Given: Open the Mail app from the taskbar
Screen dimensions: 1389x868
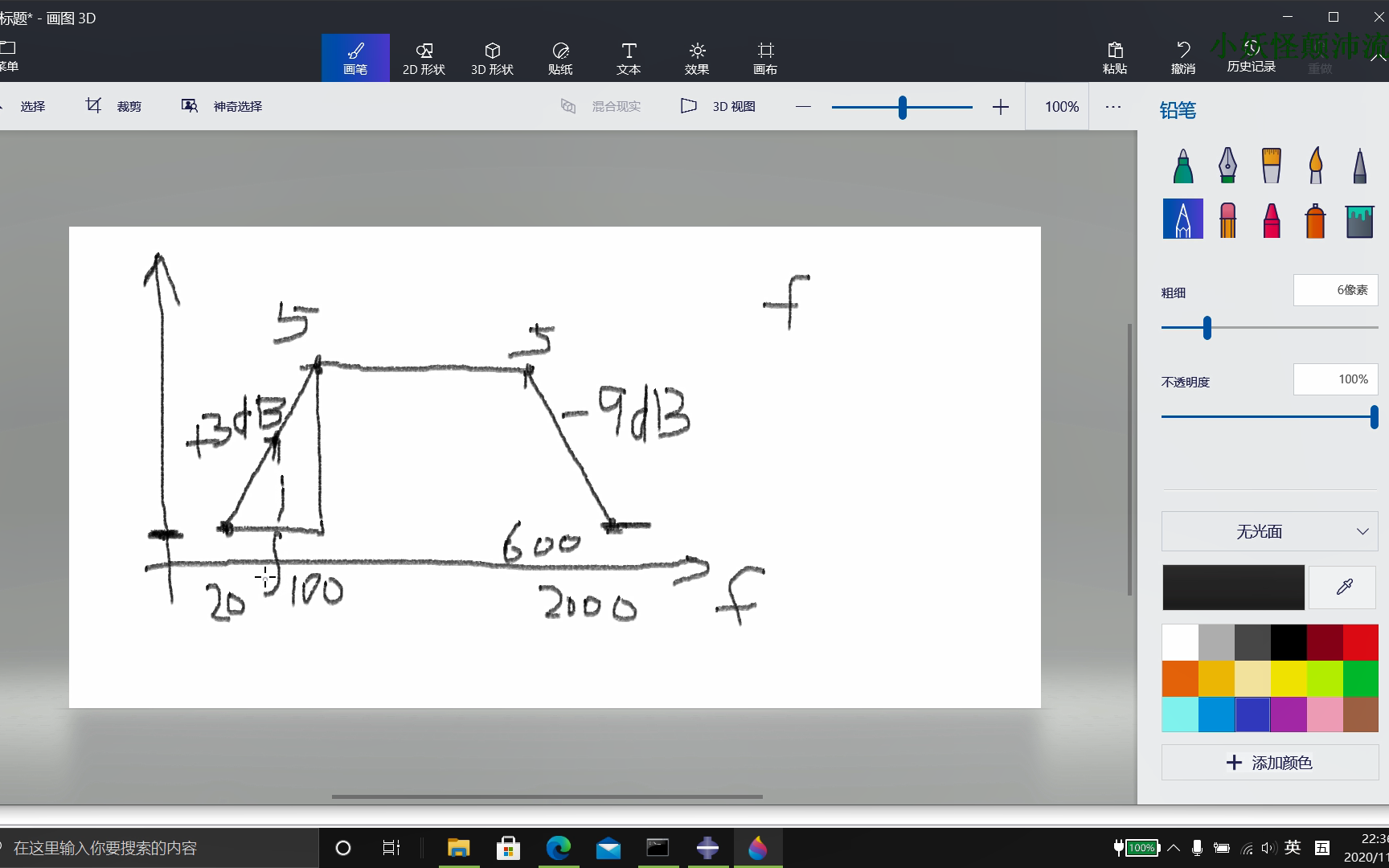Looking at the screenshot, I should [x=608, y=848].
